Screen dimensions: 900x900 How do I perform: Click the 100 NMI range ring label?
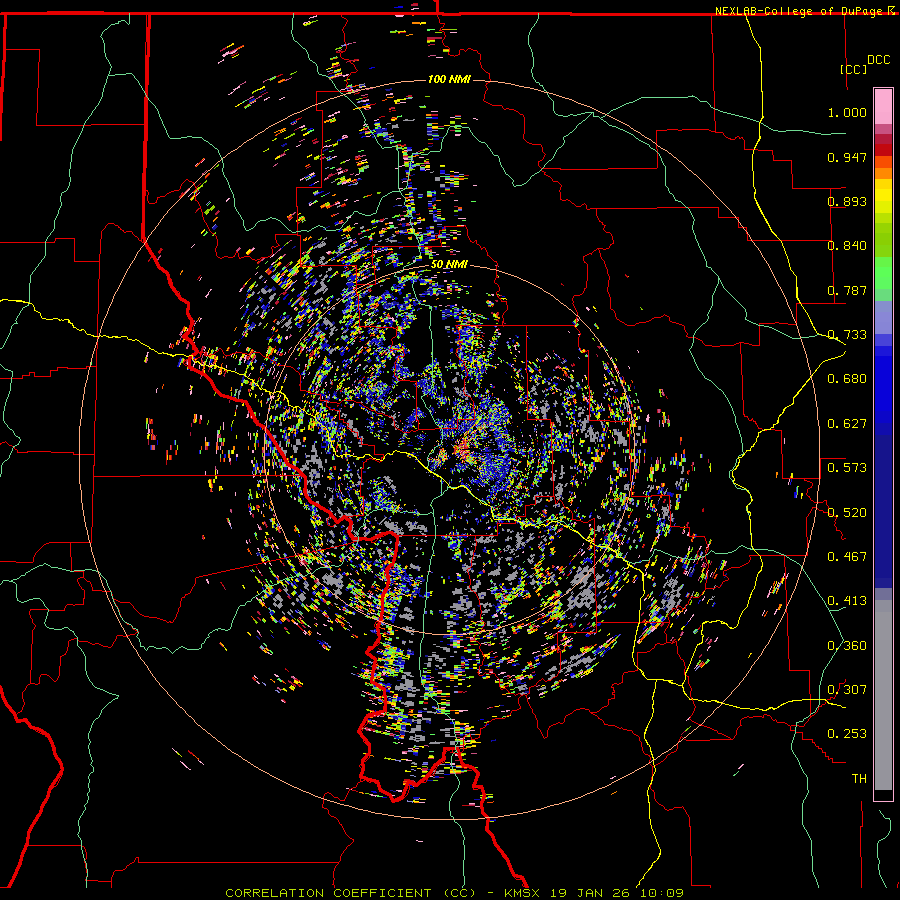449,79
